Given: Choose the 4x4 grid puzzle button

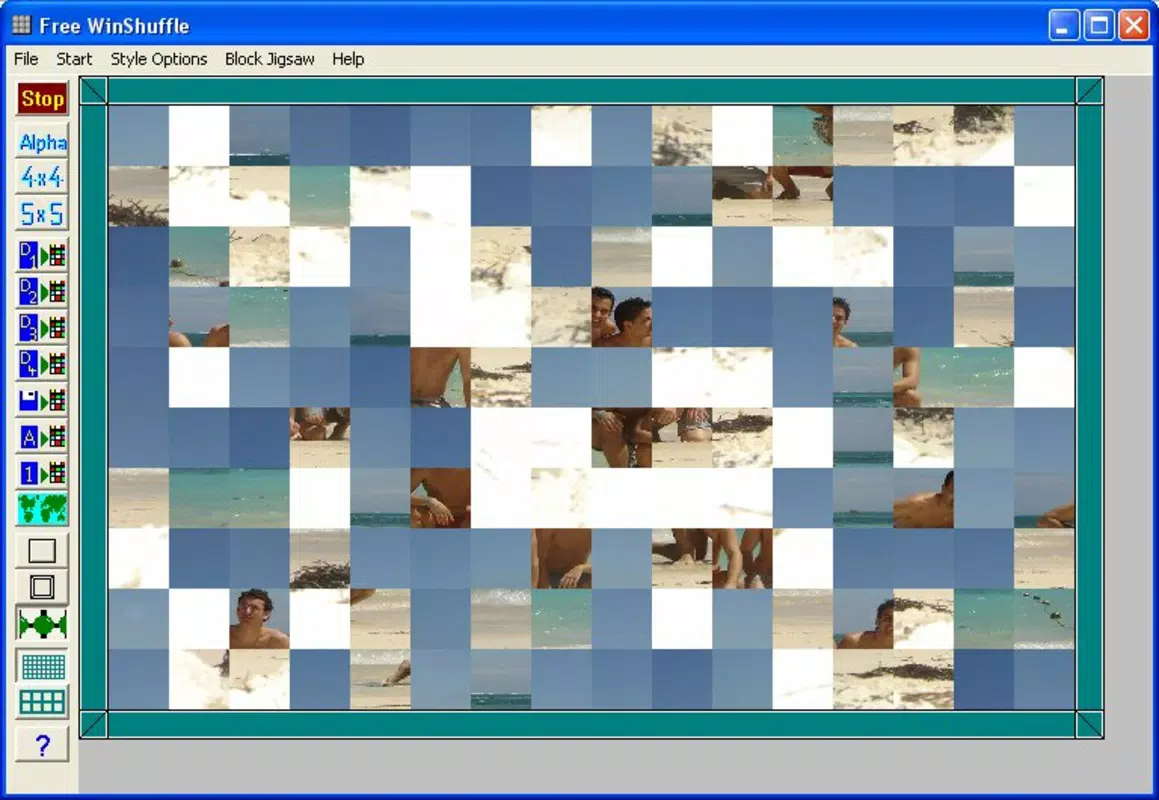Looking at the screenshot, I should pos(42,177).
